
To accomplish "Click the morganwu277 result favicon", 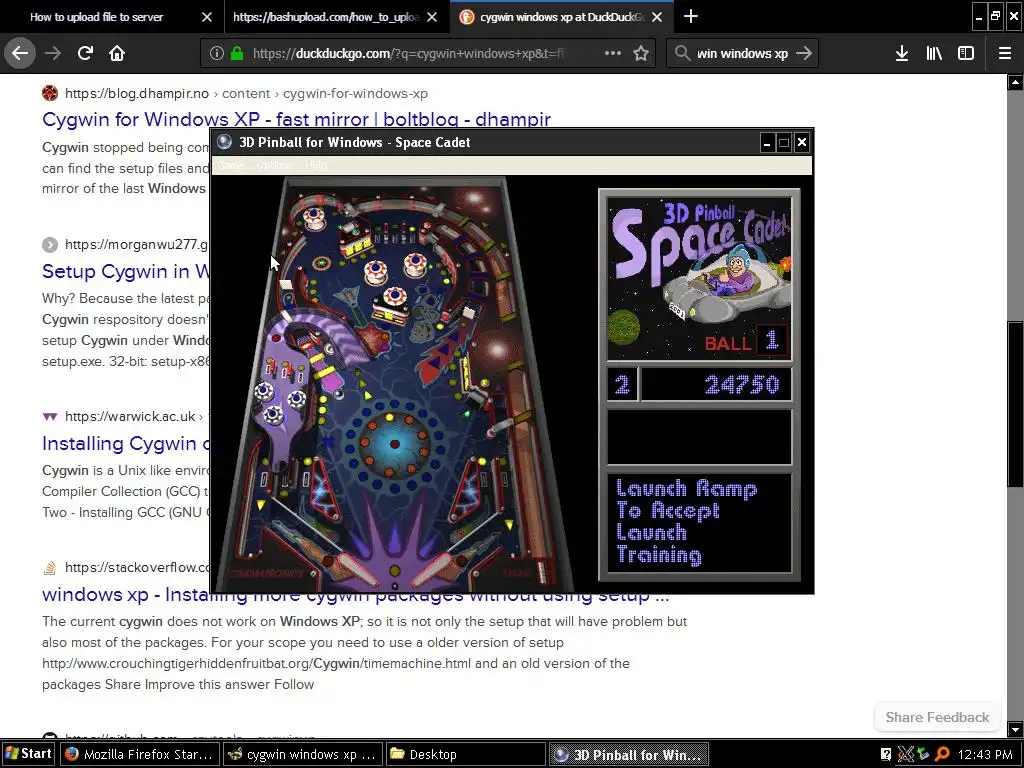I will point(50,245).
